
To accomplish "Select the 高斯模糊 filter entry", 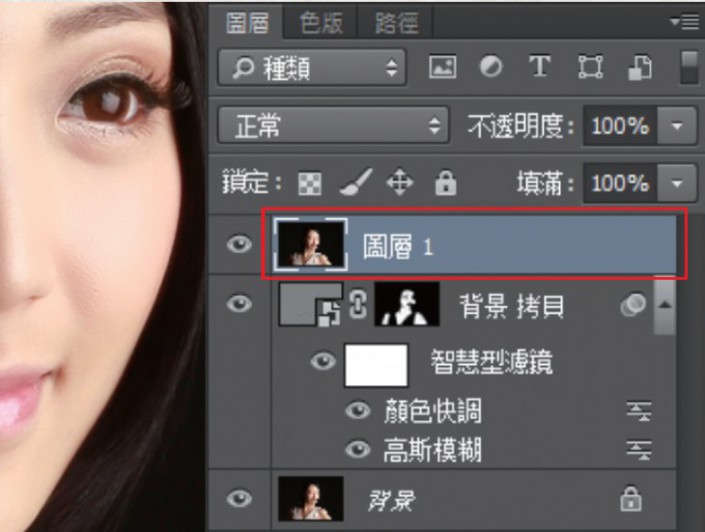I will click(433, 450).
